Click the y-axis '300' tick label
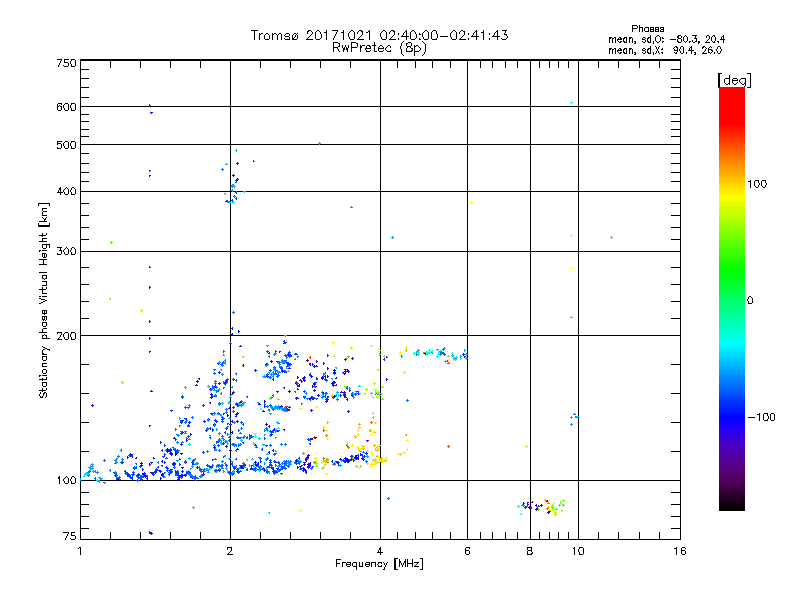The width and height of the screenshot is (800, 600). [x=66, y=252]
